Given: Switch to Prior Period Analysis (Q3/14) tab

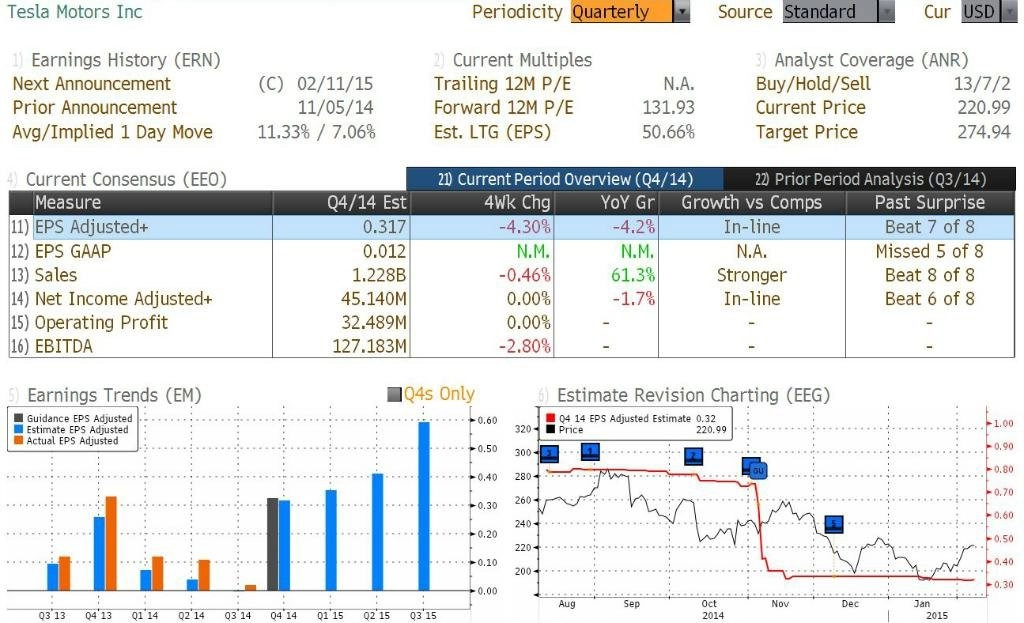Looking at the screenshot, I should tap(870, 179).
